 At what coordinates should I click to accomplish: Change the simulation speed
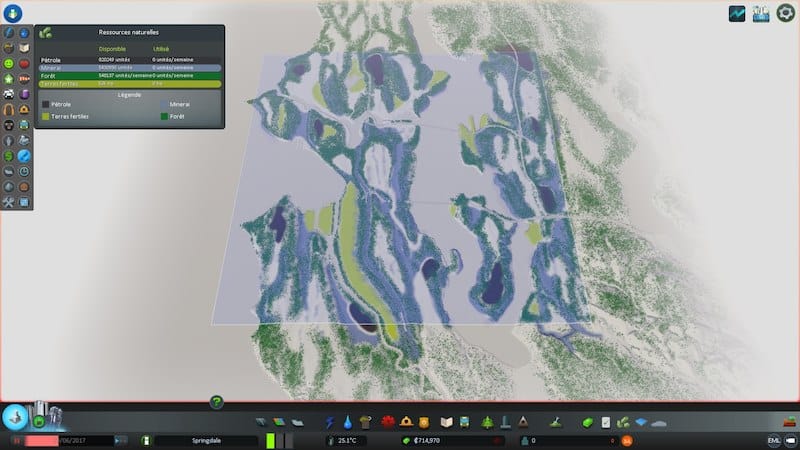(120, 440)
